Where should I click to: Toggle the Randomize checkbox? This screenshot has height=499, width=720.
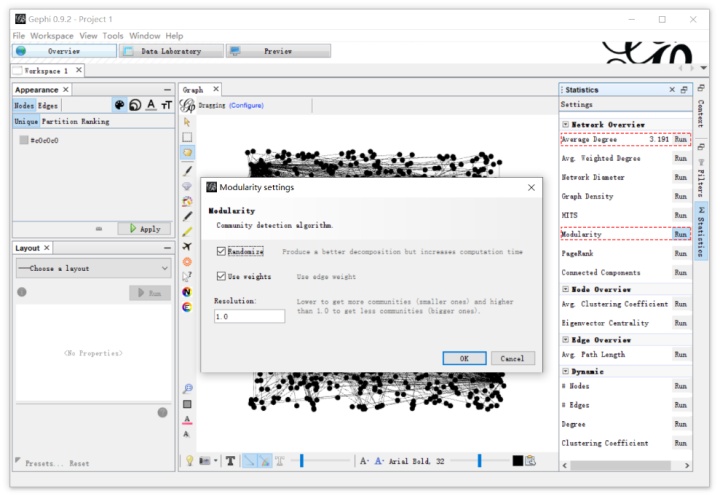pos(221,251)
